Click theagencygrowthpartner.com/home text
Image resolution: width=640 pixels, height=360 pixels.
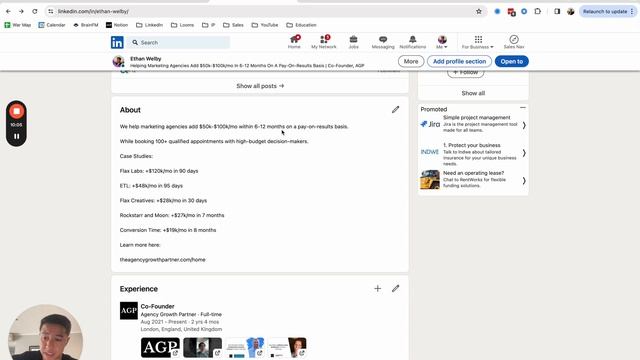162,260
